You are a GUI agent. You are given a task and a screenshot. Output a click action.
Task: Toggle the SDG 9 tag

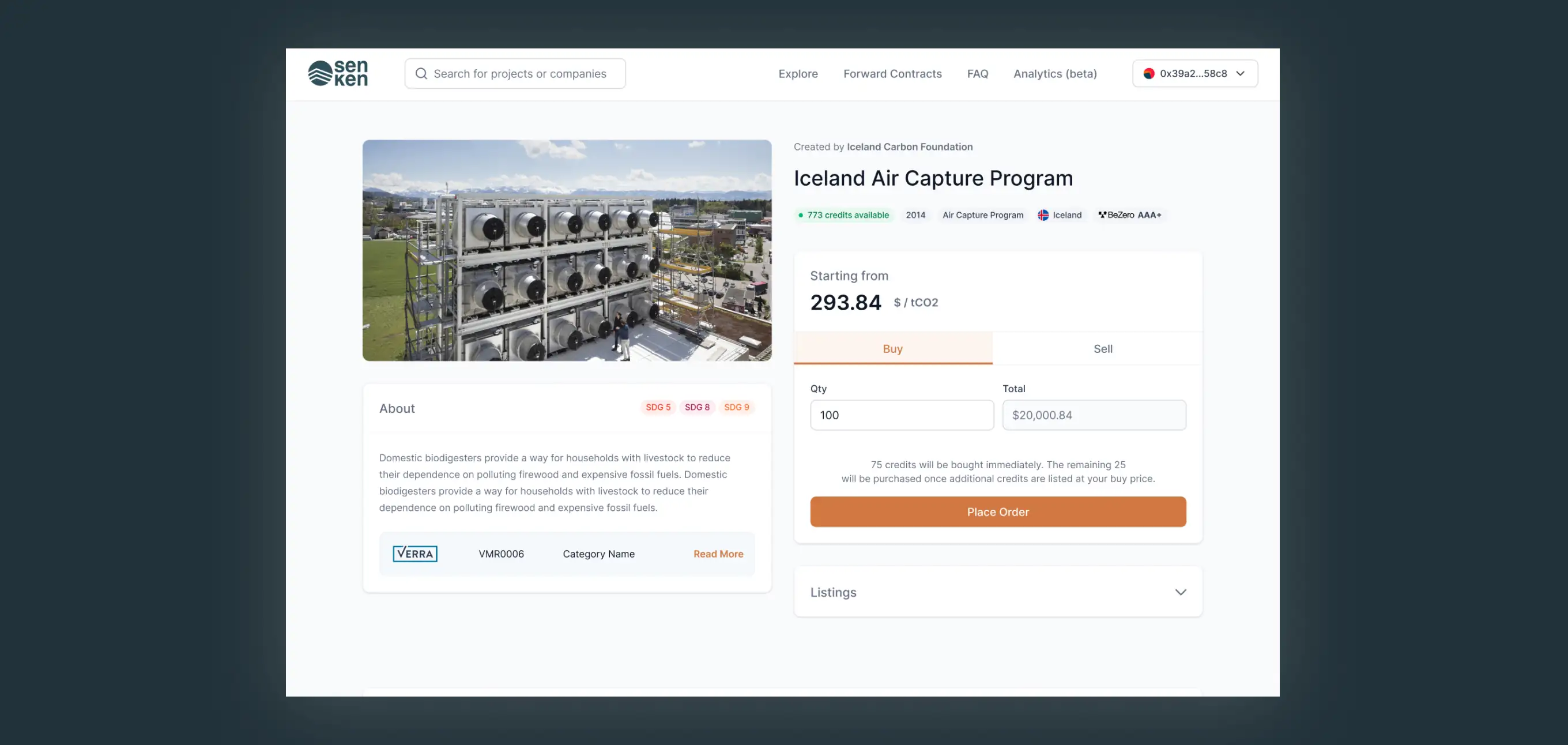click(736, 407)
